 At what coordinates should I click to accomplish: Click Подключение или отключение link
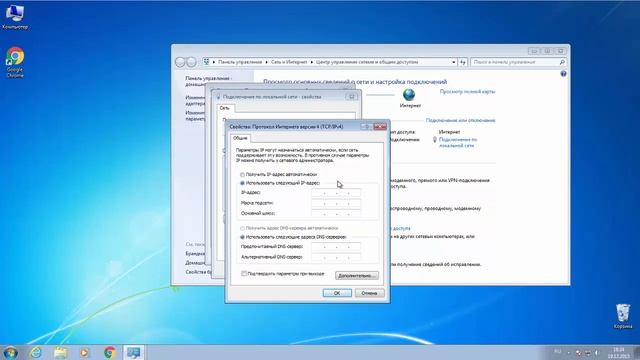click(x=460, y=120)
